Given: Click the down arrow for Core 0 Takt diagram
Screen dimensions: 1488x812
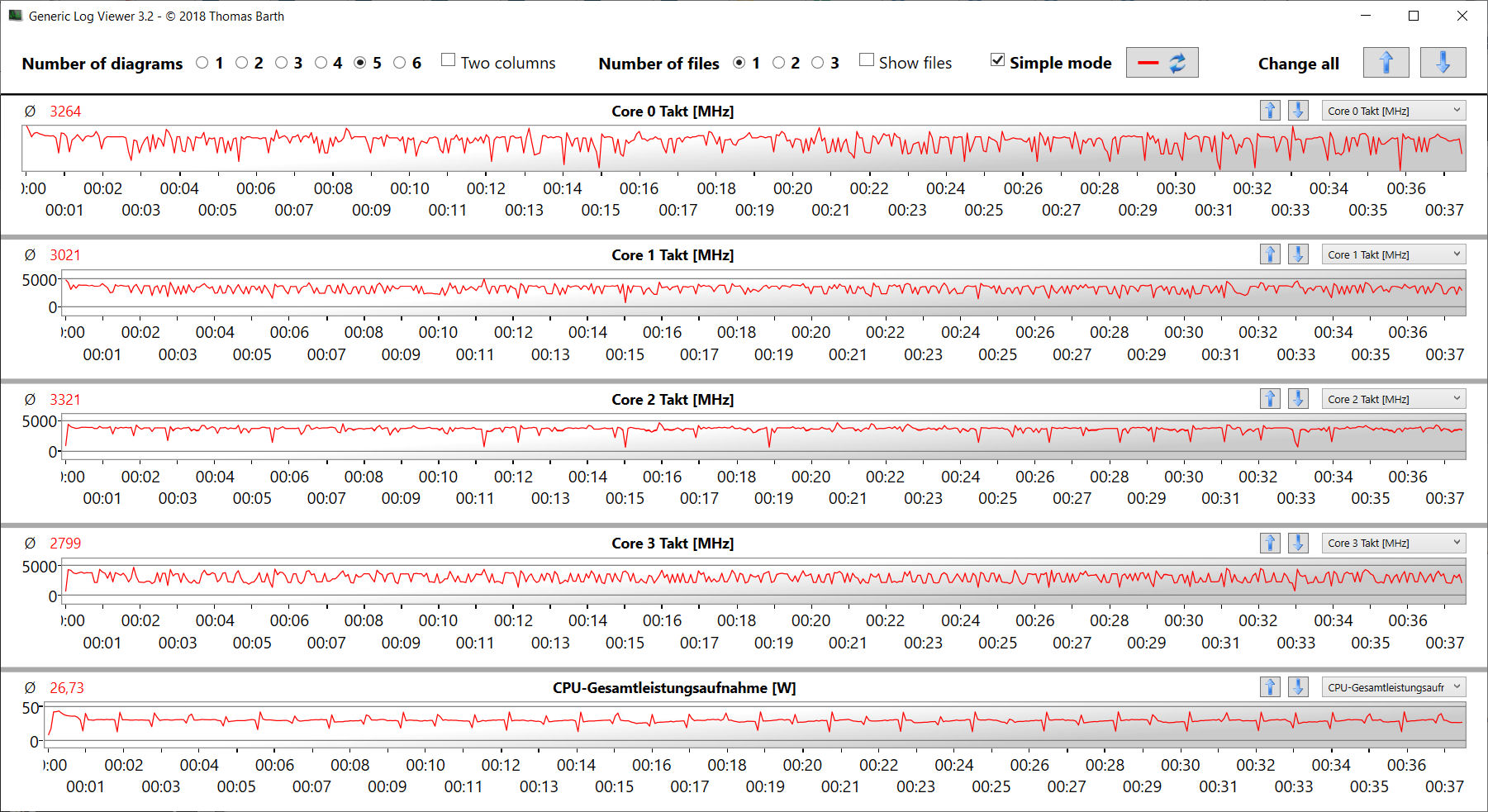Looking at the screenshot, I should click(x=1298, y=111).
